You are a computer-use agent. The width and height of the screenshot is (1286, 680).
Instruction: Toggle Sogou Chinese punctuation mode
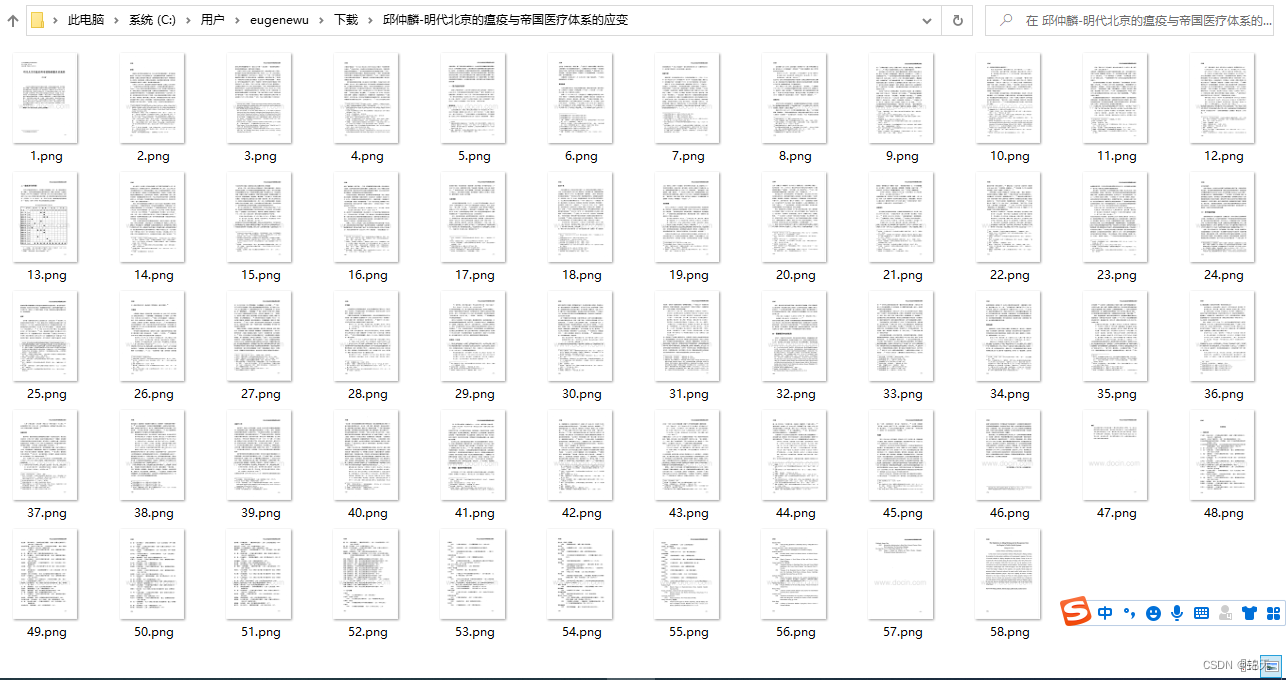[x=1129, y=613]
